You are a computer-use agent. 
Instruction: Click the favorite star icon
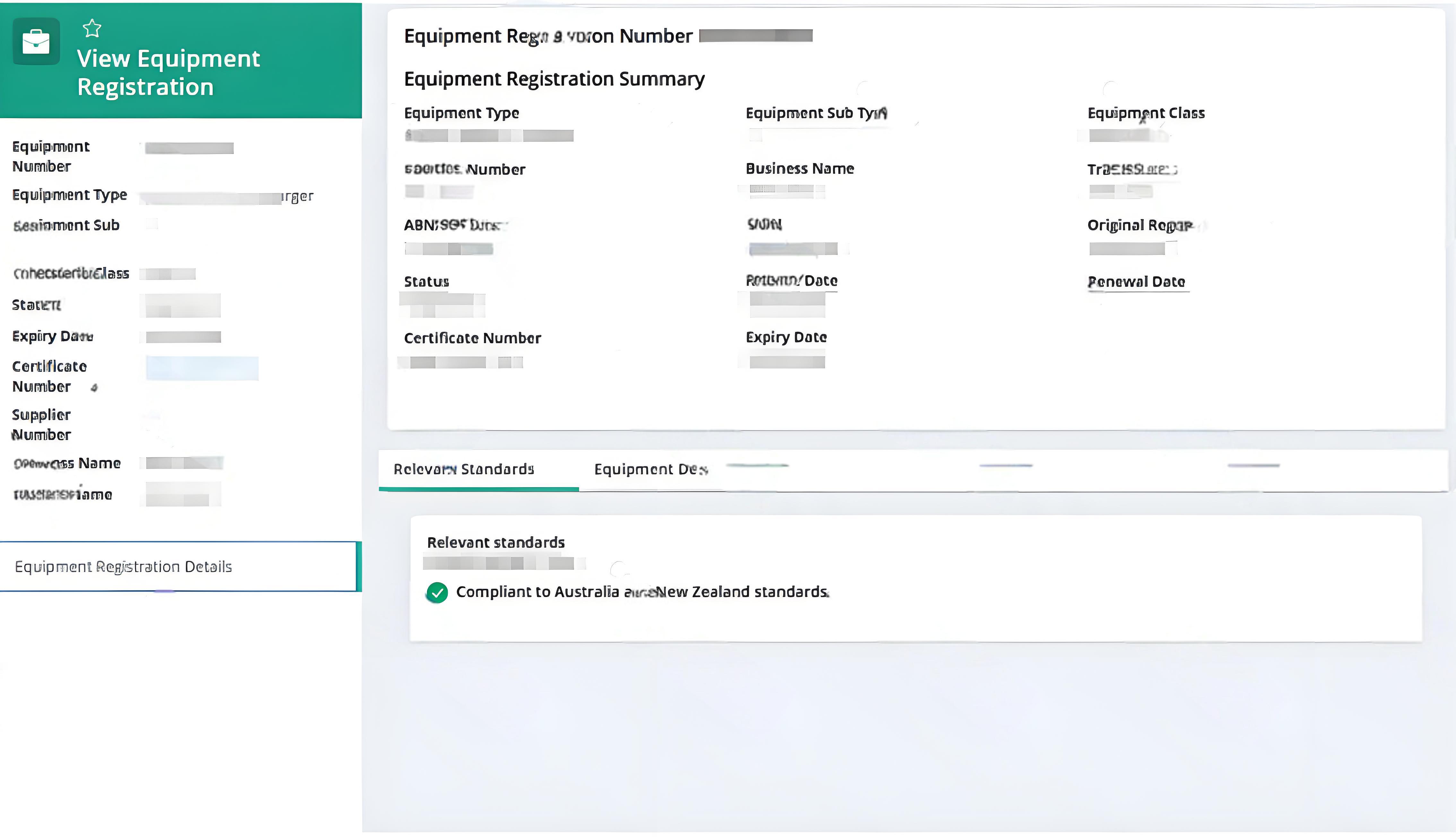92,28
